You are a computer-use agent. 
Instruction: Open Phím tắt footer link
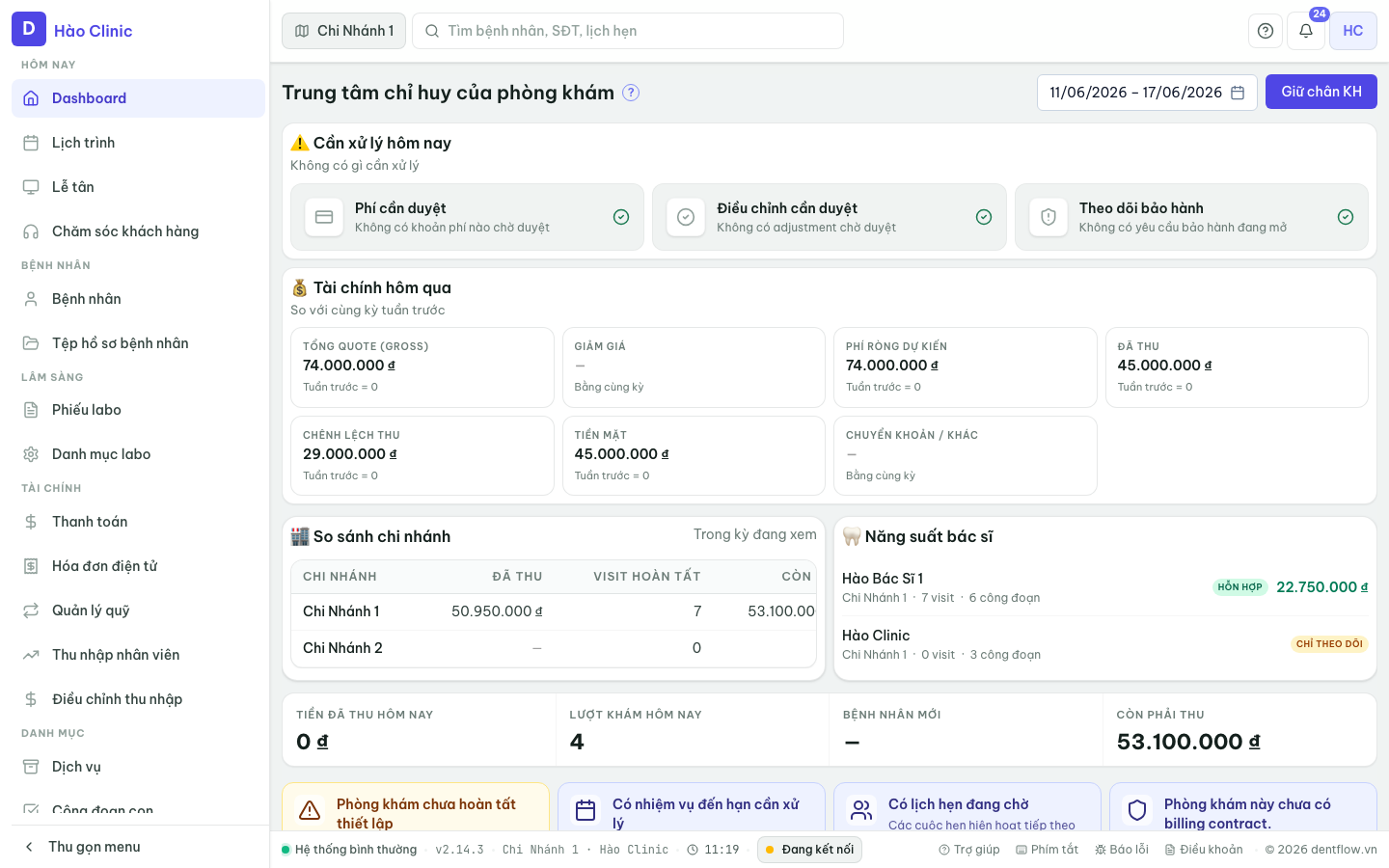click(1047, 850)
